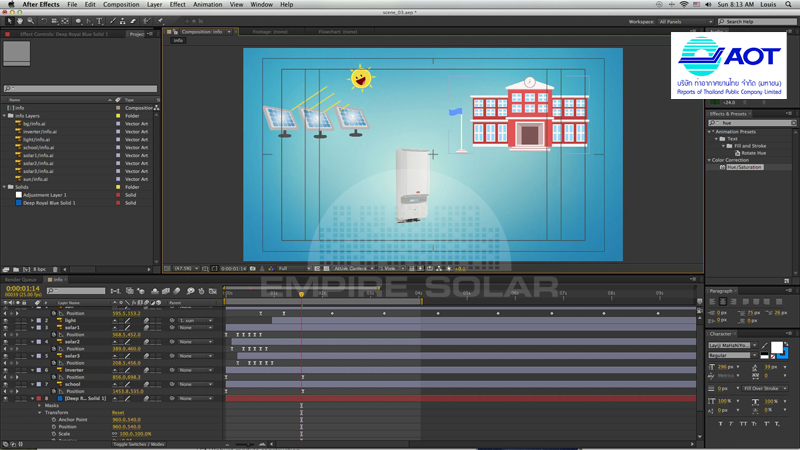This screenshot has width=800, height=450.
Task: Click Reset link beside Transform
Action: click(x=118, y=412)
